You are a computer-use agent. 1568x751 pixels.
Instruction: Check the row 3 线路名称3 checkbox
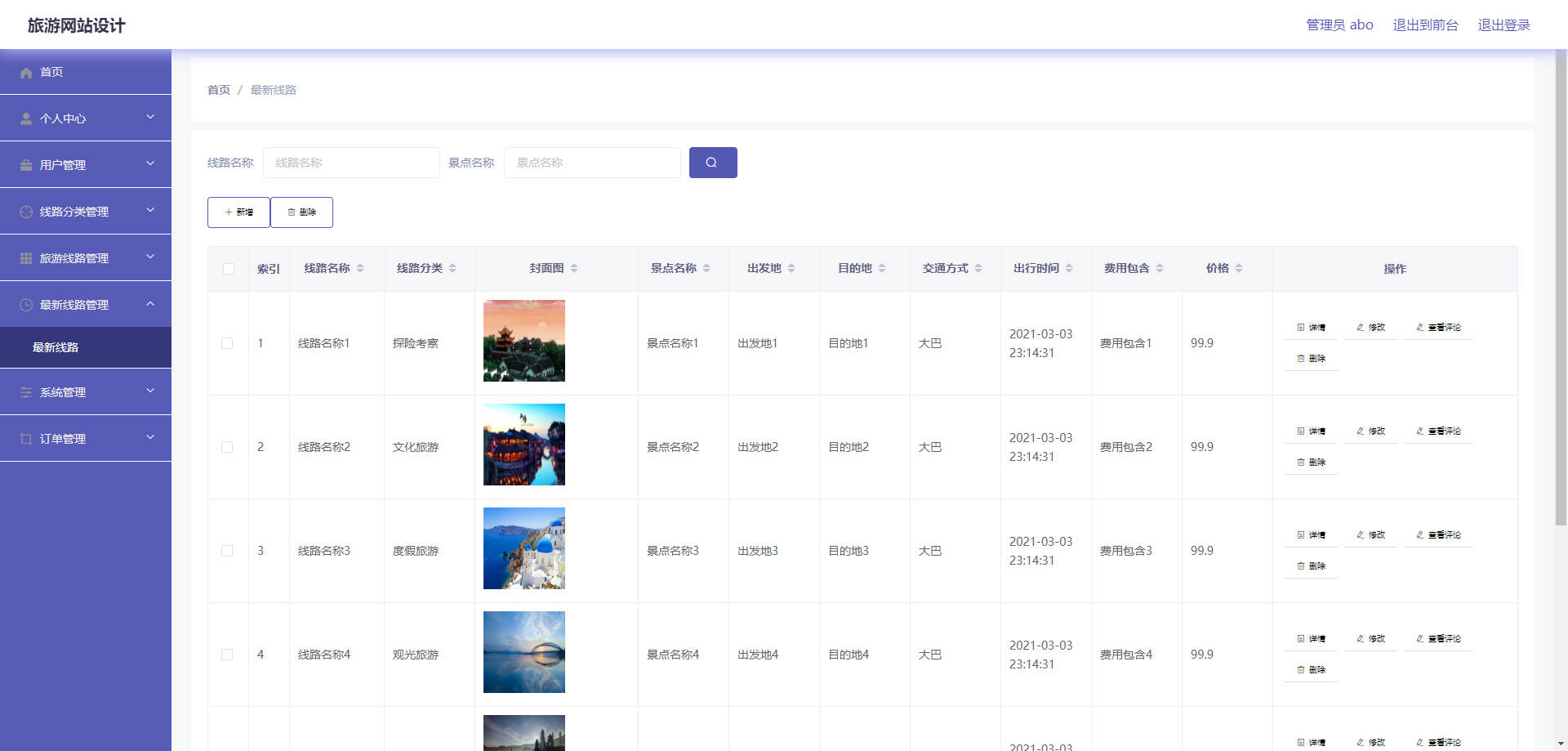227,551
